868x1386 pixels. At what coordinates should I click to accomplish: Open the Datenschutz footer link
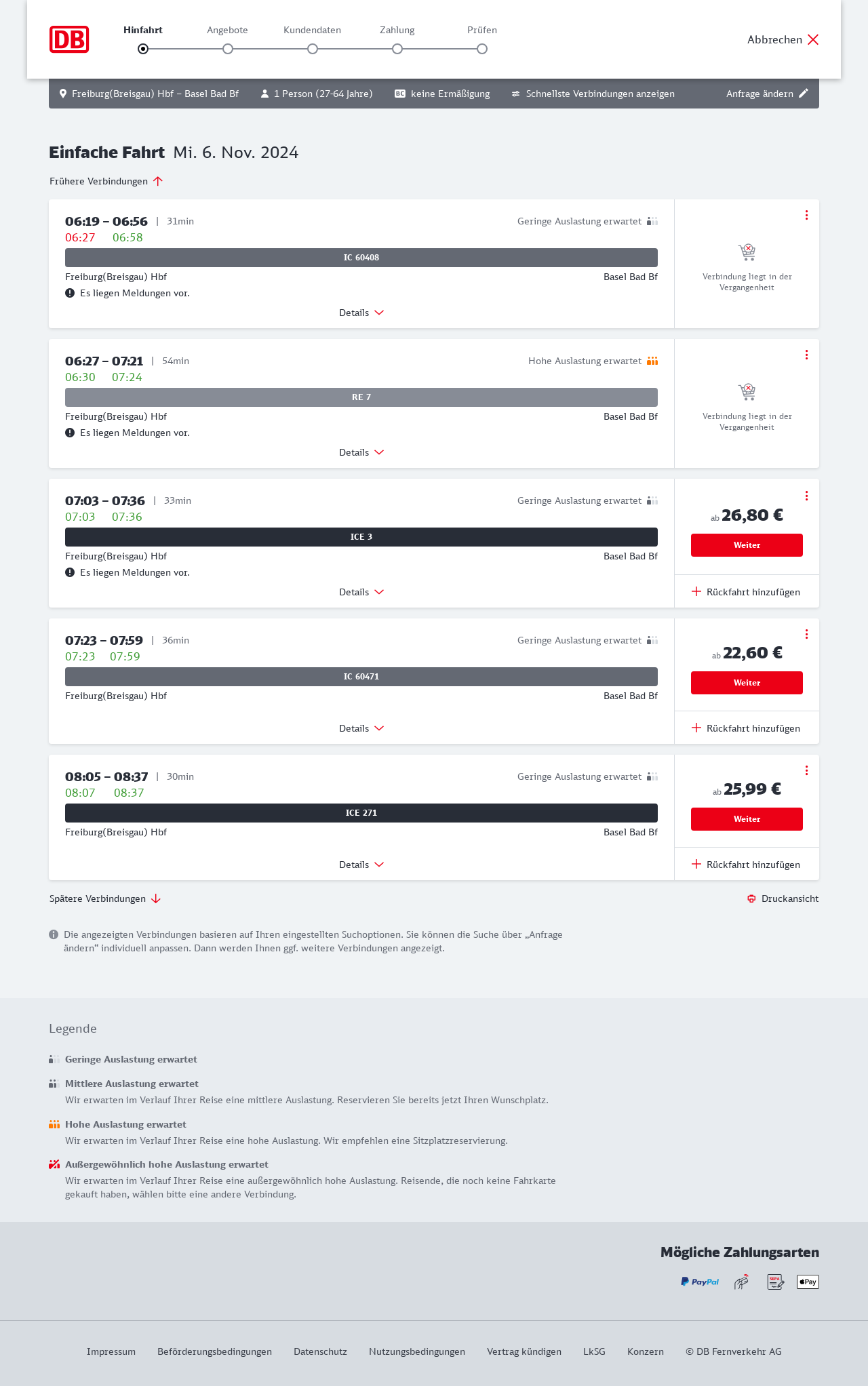coord(320,1351)
